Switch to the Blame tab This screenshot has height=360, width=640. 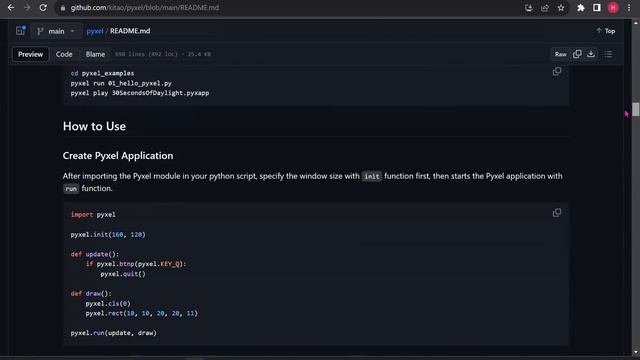tap(95, 54)
